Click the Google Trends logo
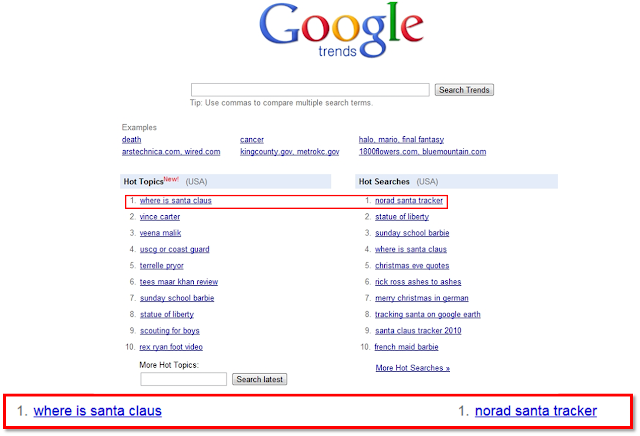 [x=342, y=30]
